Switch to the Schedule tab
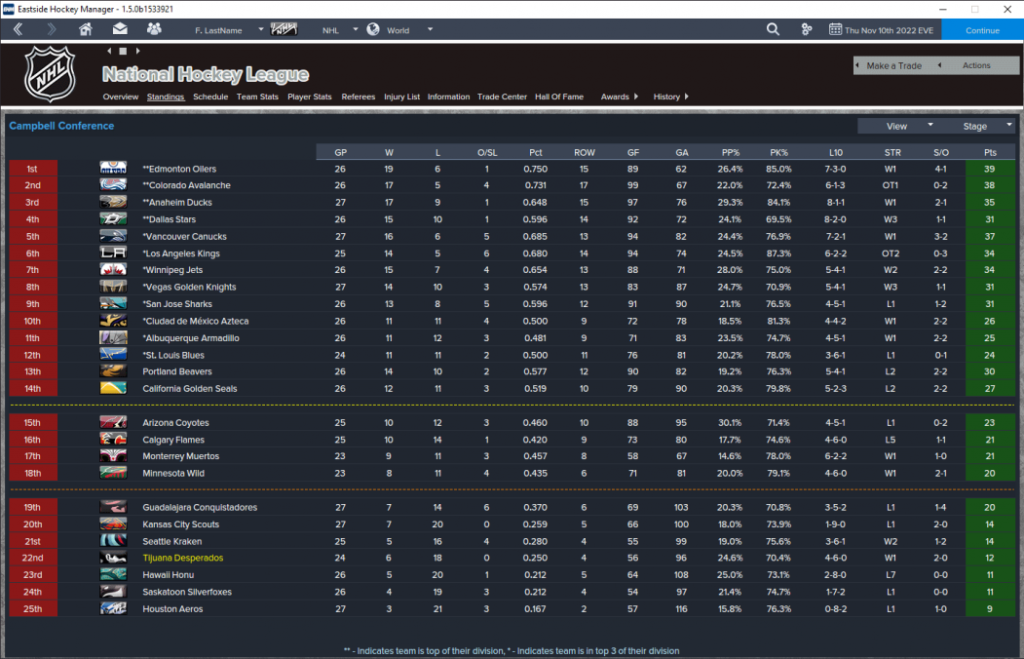This screenshot has width=1024, height=659. [210, 97]
